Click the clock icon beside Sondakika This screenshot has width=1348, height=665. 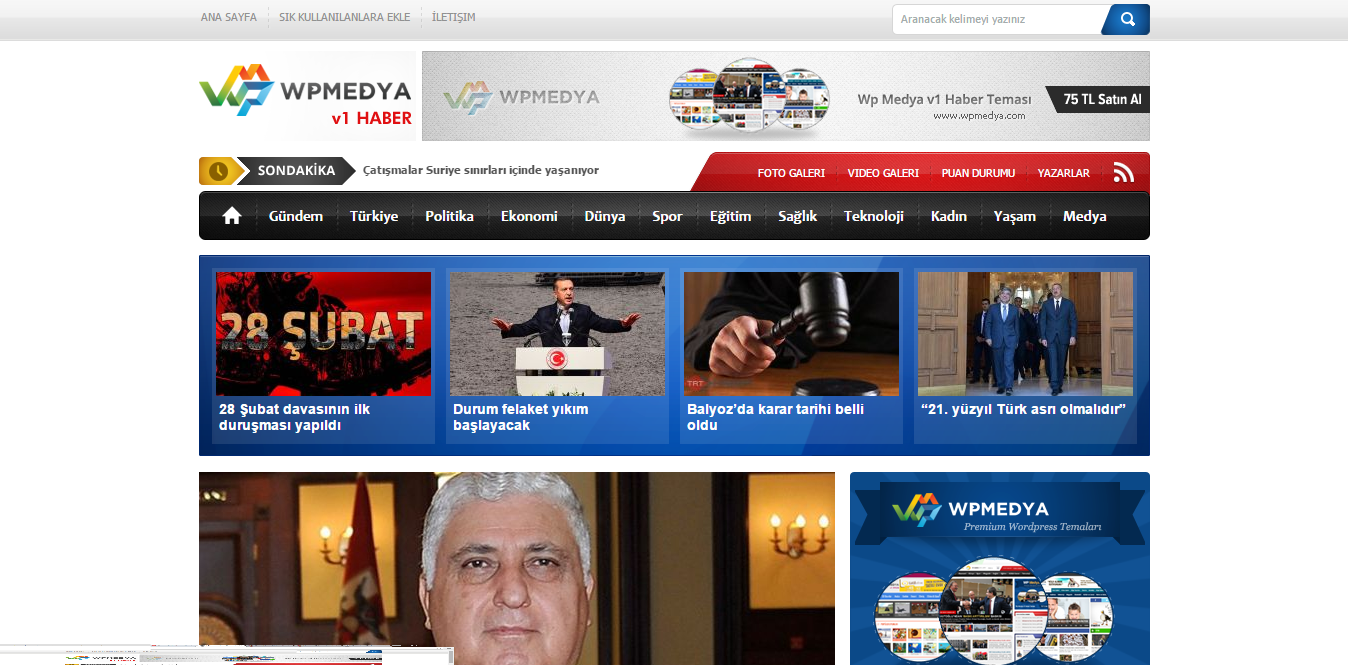click(218, 171)
